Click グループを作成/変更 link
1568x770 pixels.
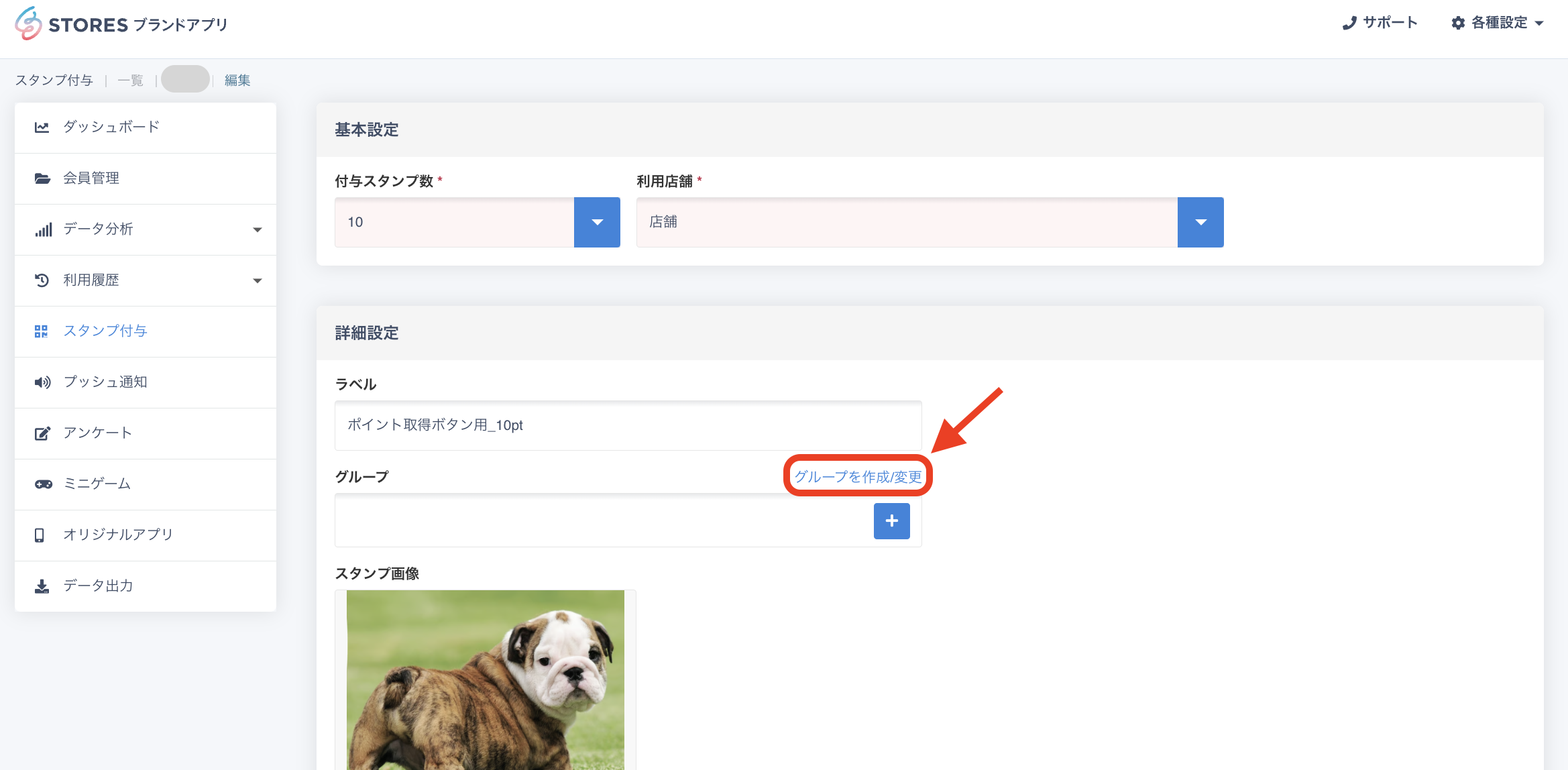pos(858,477)
